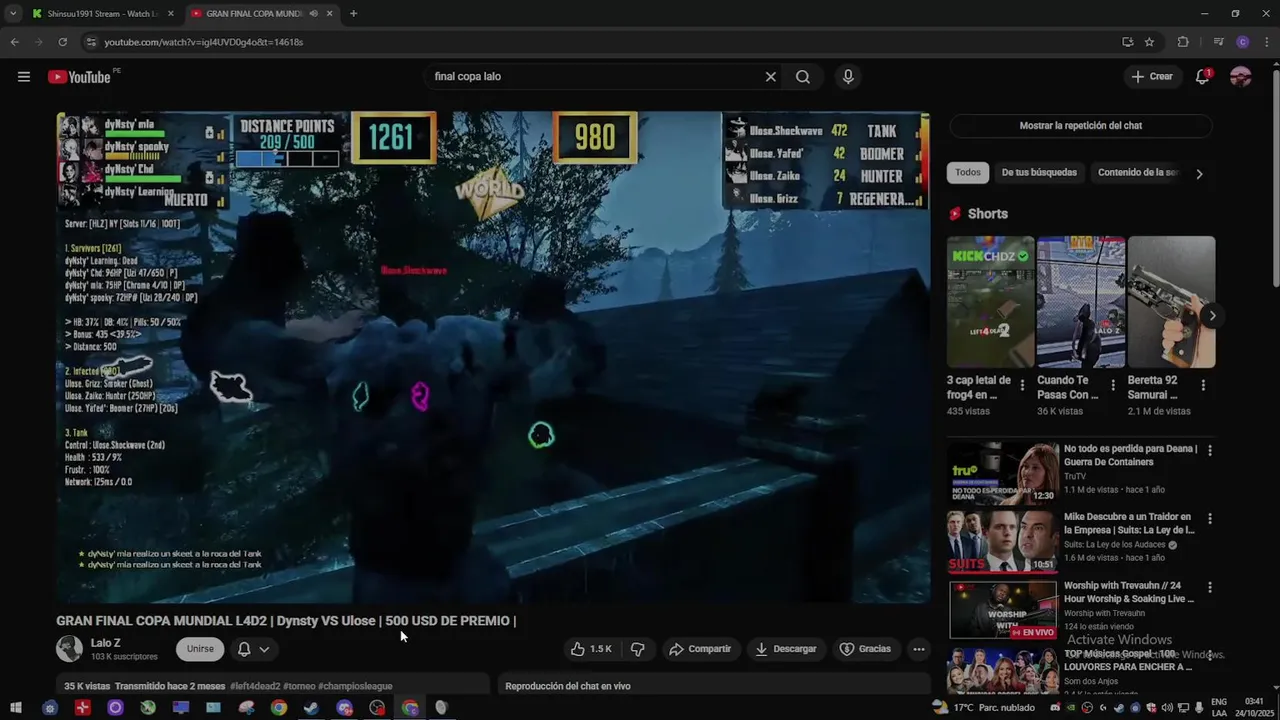
Task: Open the account avatar menu
Action: pyautogui.click(x=1241, y=77)
